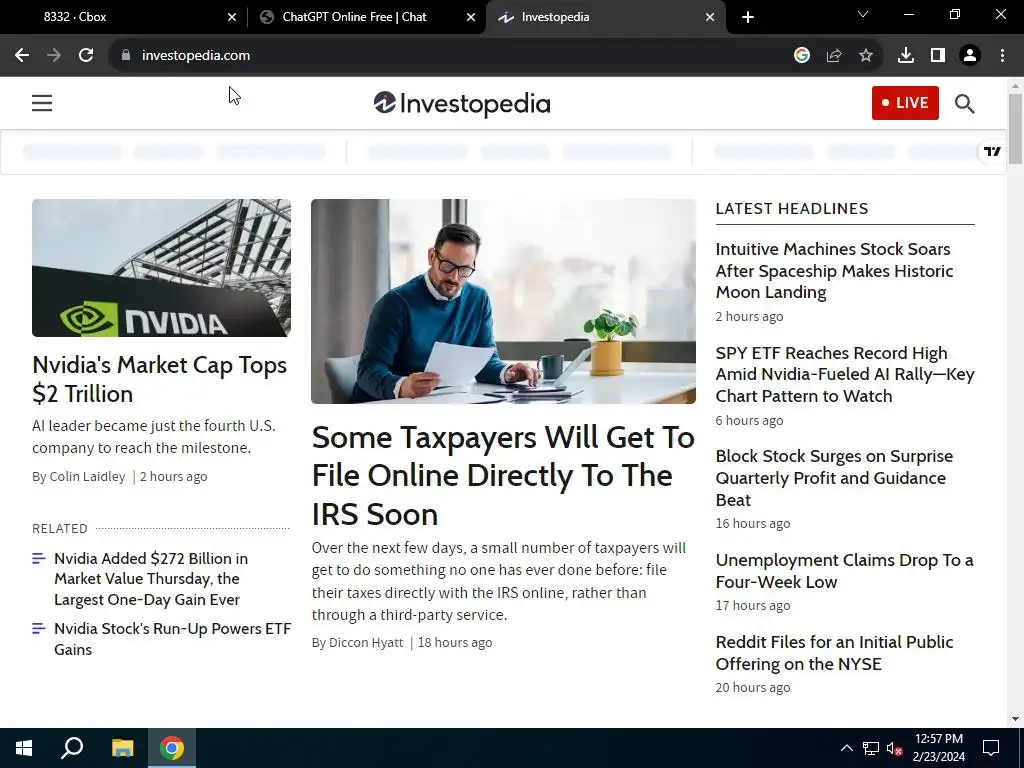Viewport: 1024px width, 768px height.
Task: Open a new browser tab
Action: pyautogui.click(x=748, y=17)
